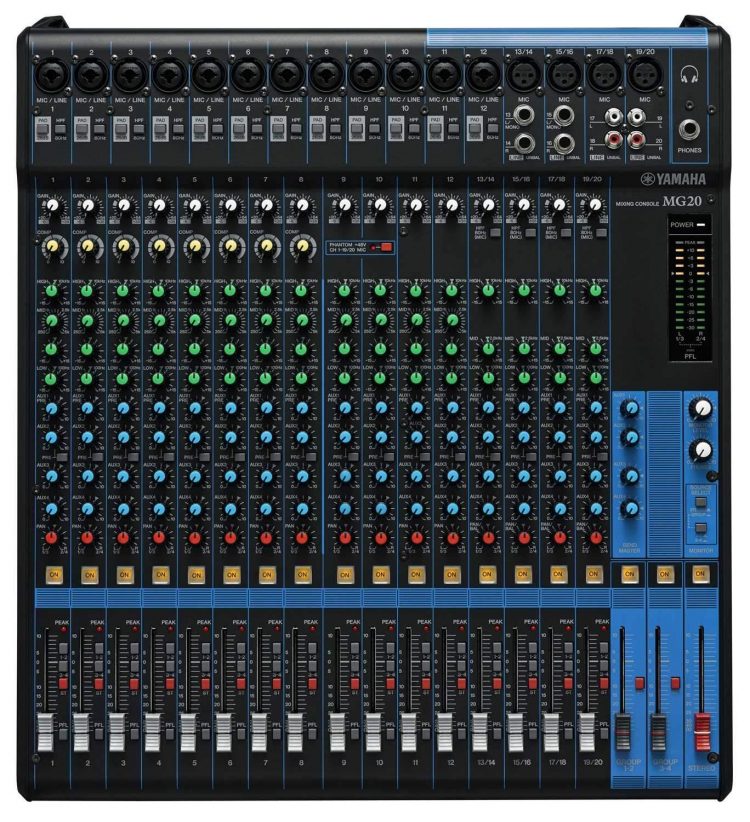Toggle the GROUP 1-2 ON button
This screenshot has height=822, width=750.
(x=629, y=574)
